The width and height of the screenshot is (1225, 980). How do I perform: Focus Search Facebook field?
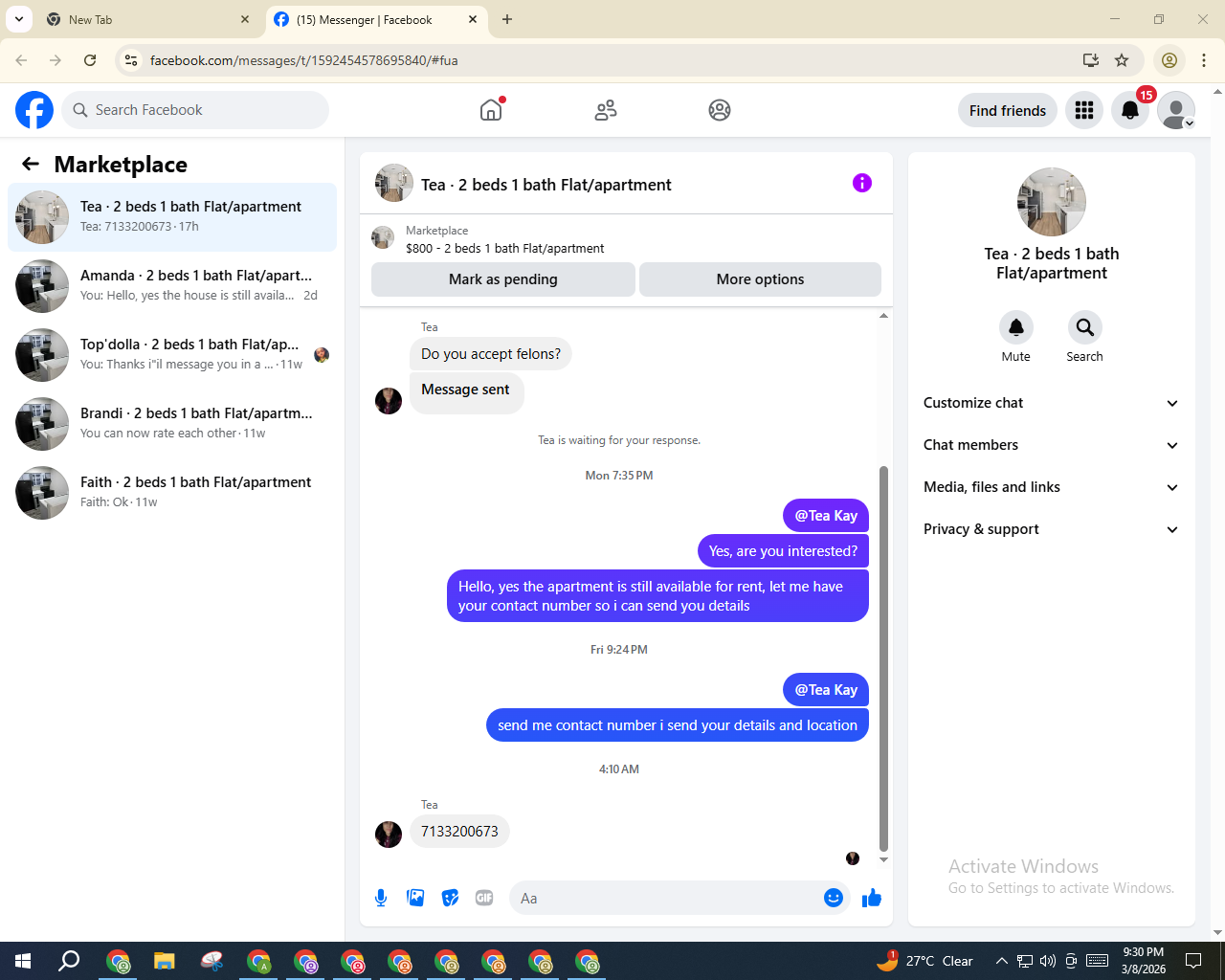coord(195,110)
